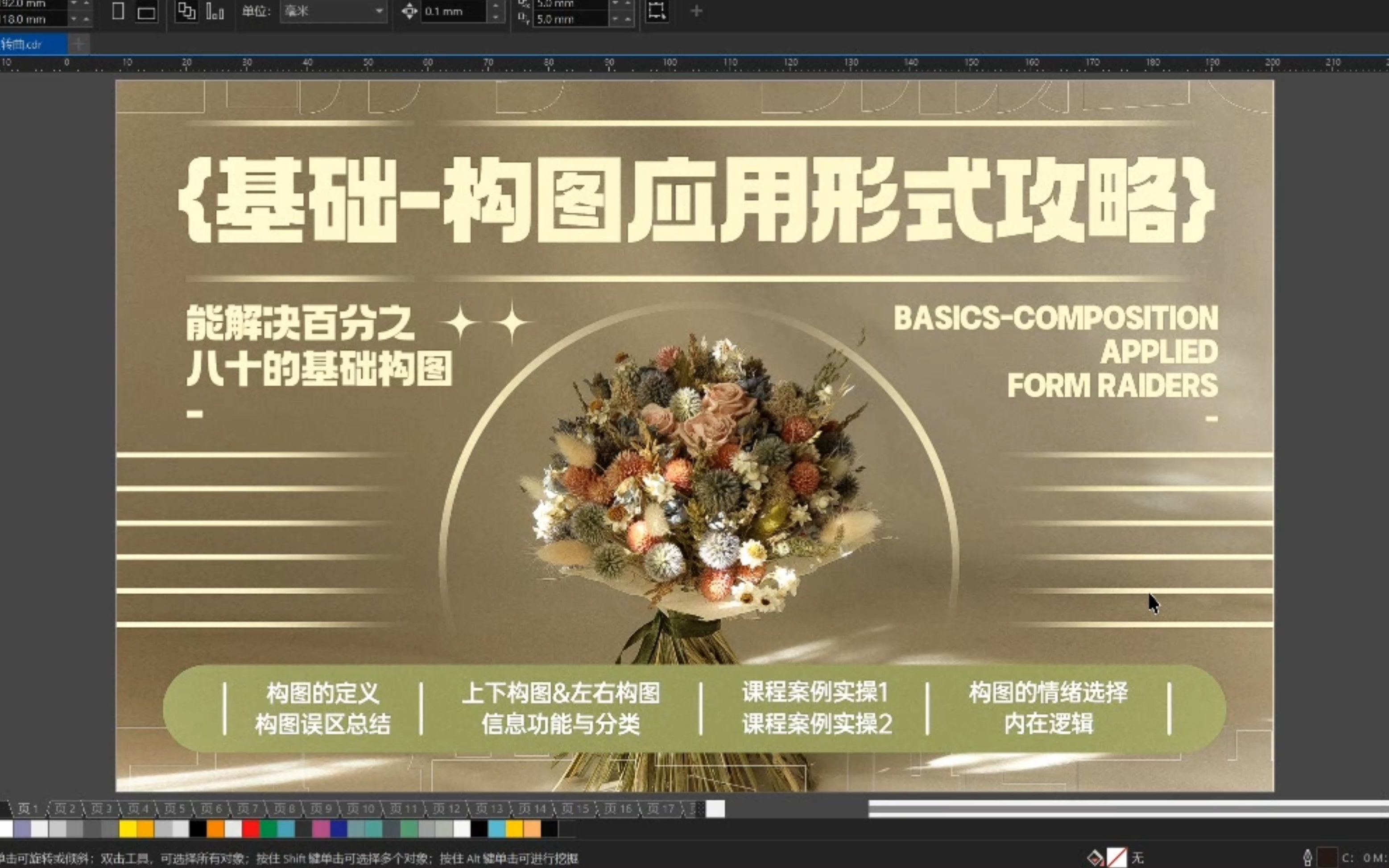Click the 0.1 mm nudge distance field
This screenshot has height=868, width=1389.
click(x=455, y=12)
